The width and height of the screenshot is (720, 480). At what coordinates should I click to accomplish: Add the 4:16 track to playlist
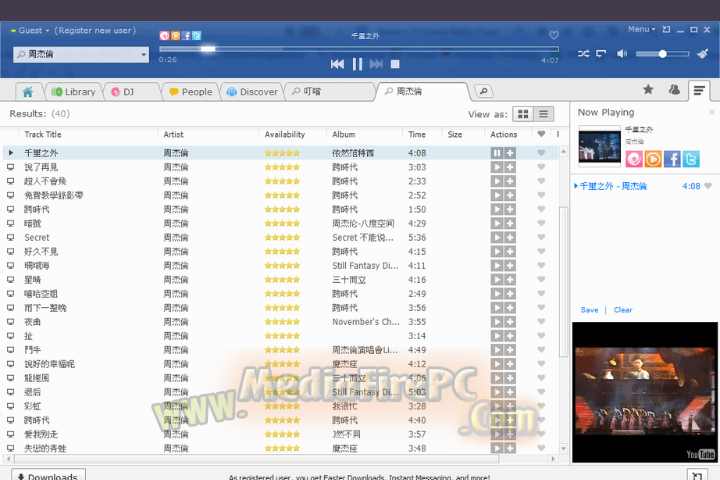pos(510,280)
